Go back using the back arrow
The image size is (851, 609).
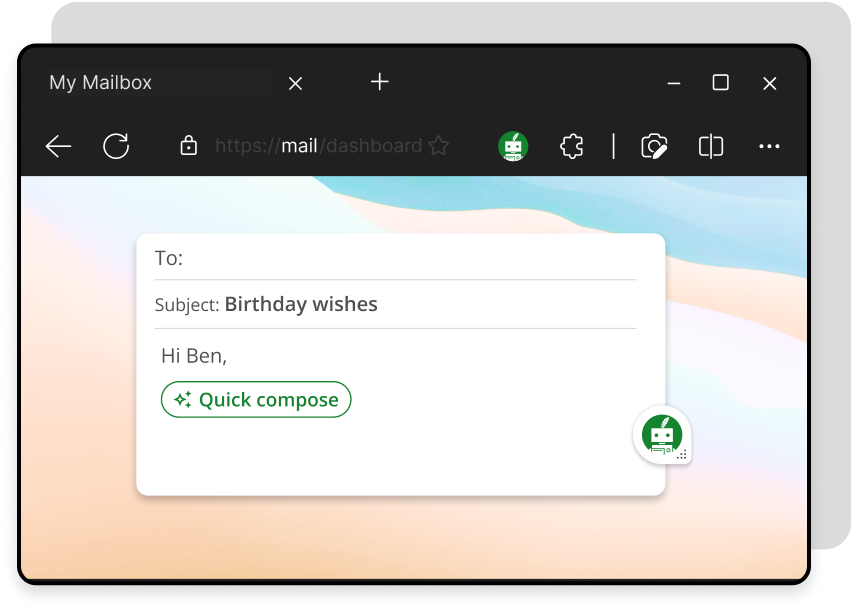tap(59, 147)
